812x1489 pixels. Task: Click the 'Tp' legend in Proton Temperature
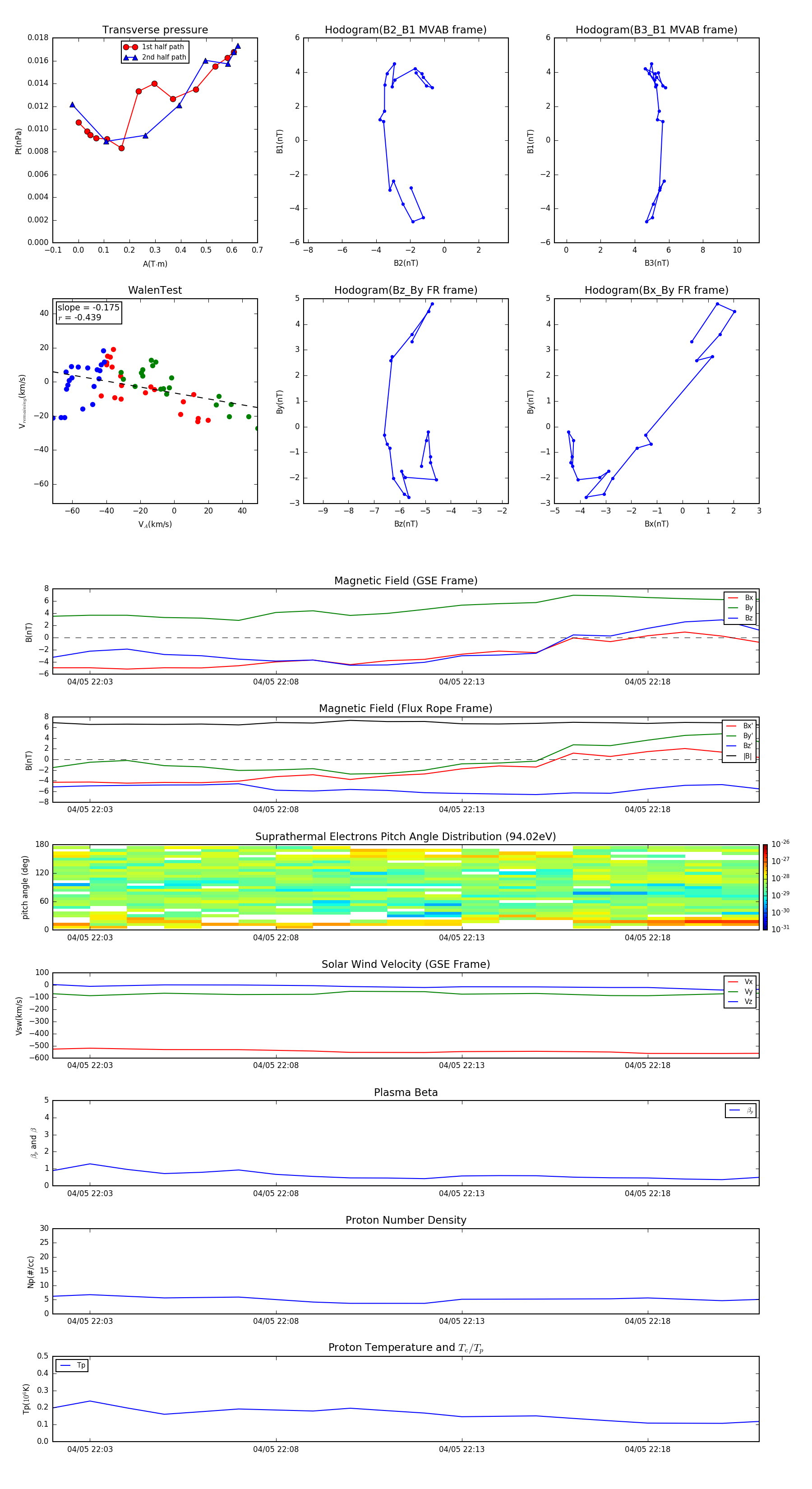pyautogui.click(x=72, y=1366)
